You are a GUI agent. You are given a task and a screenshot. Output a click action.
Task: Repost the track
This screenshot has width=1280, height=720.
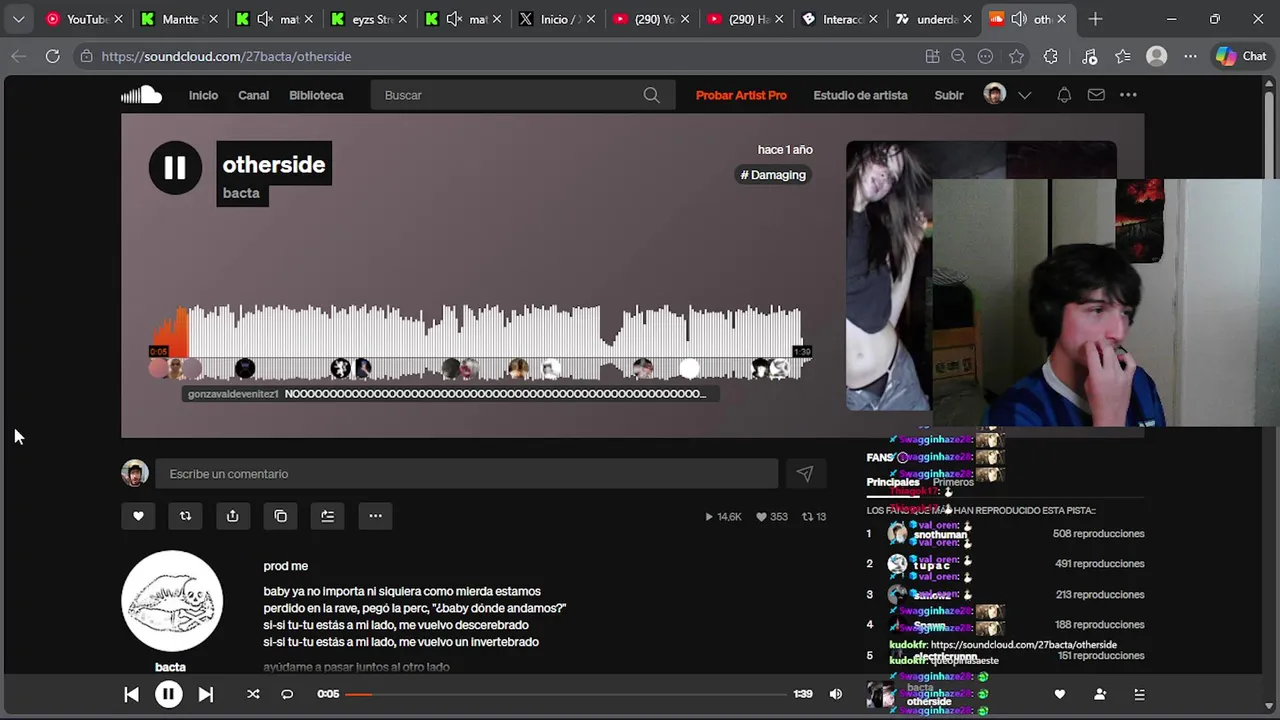click(185, 516)
